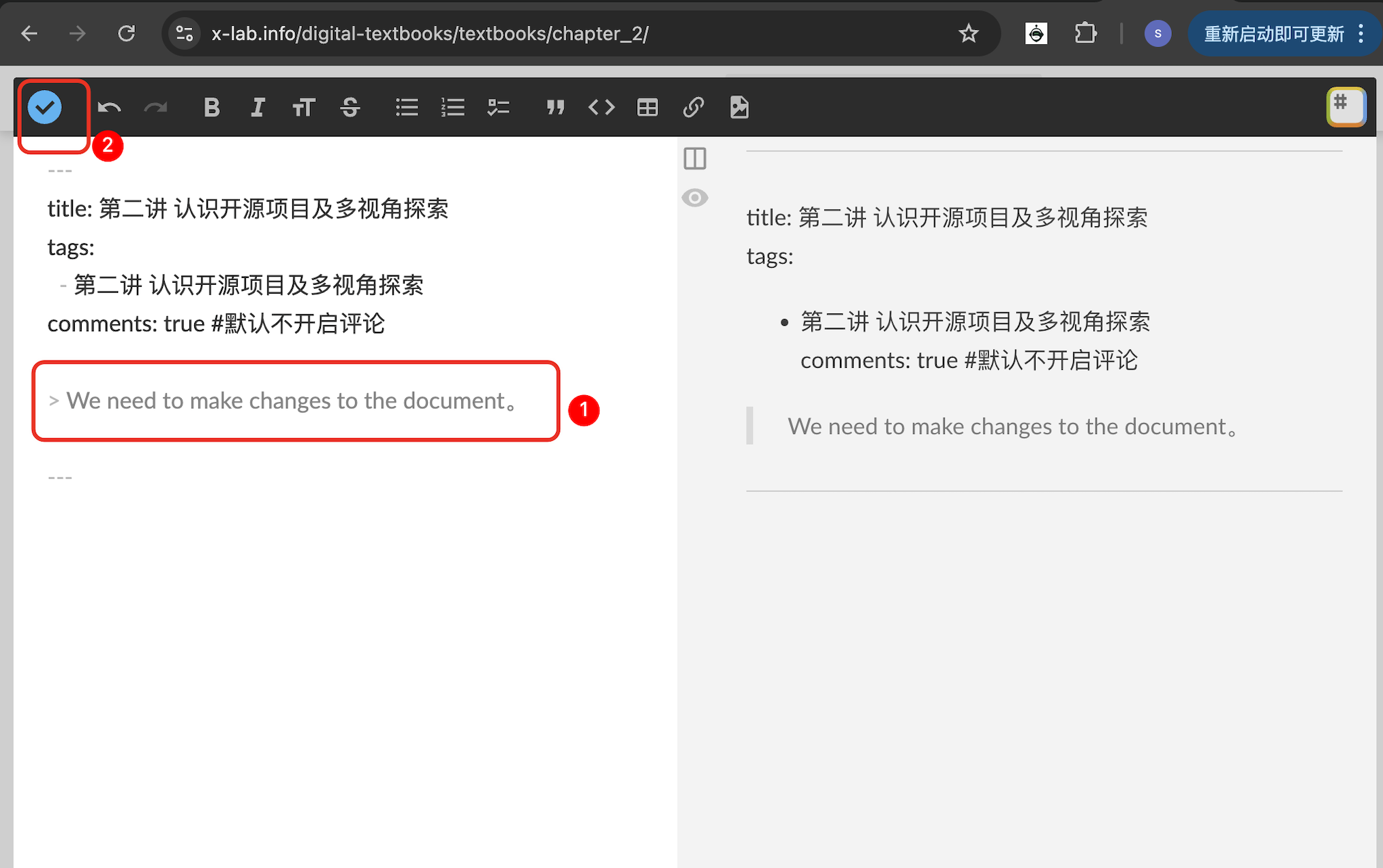Insert a task checklist
Viewport: 1383px width, 868px height.
click(x=499, y=107)
